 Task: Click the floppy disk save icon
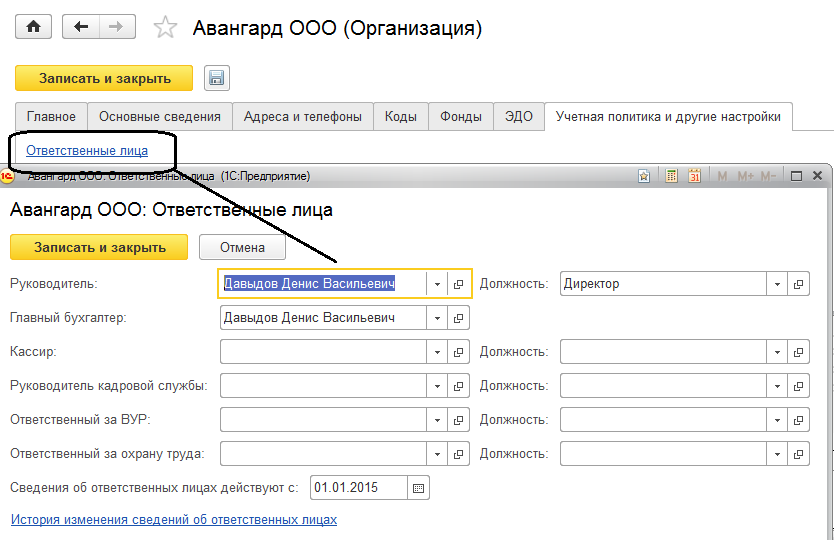click(x=217, y=78)
